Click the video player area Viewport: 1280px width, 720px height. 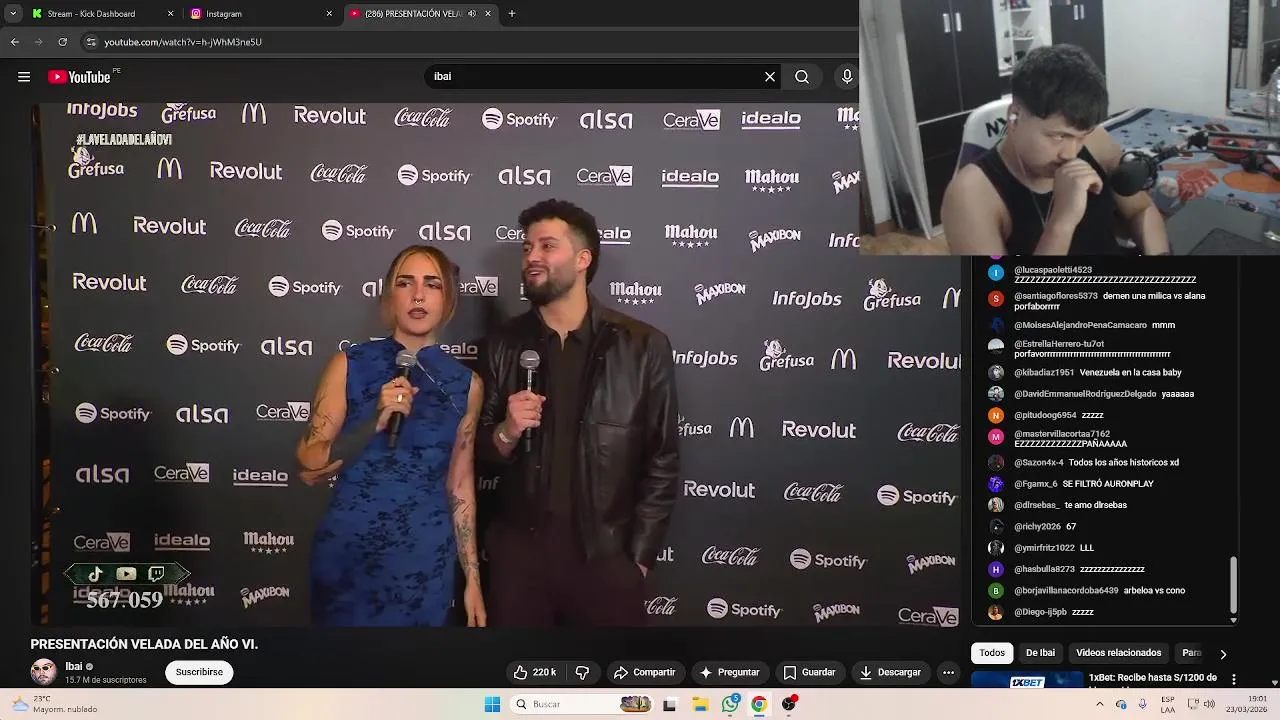[x=495, y=364]
